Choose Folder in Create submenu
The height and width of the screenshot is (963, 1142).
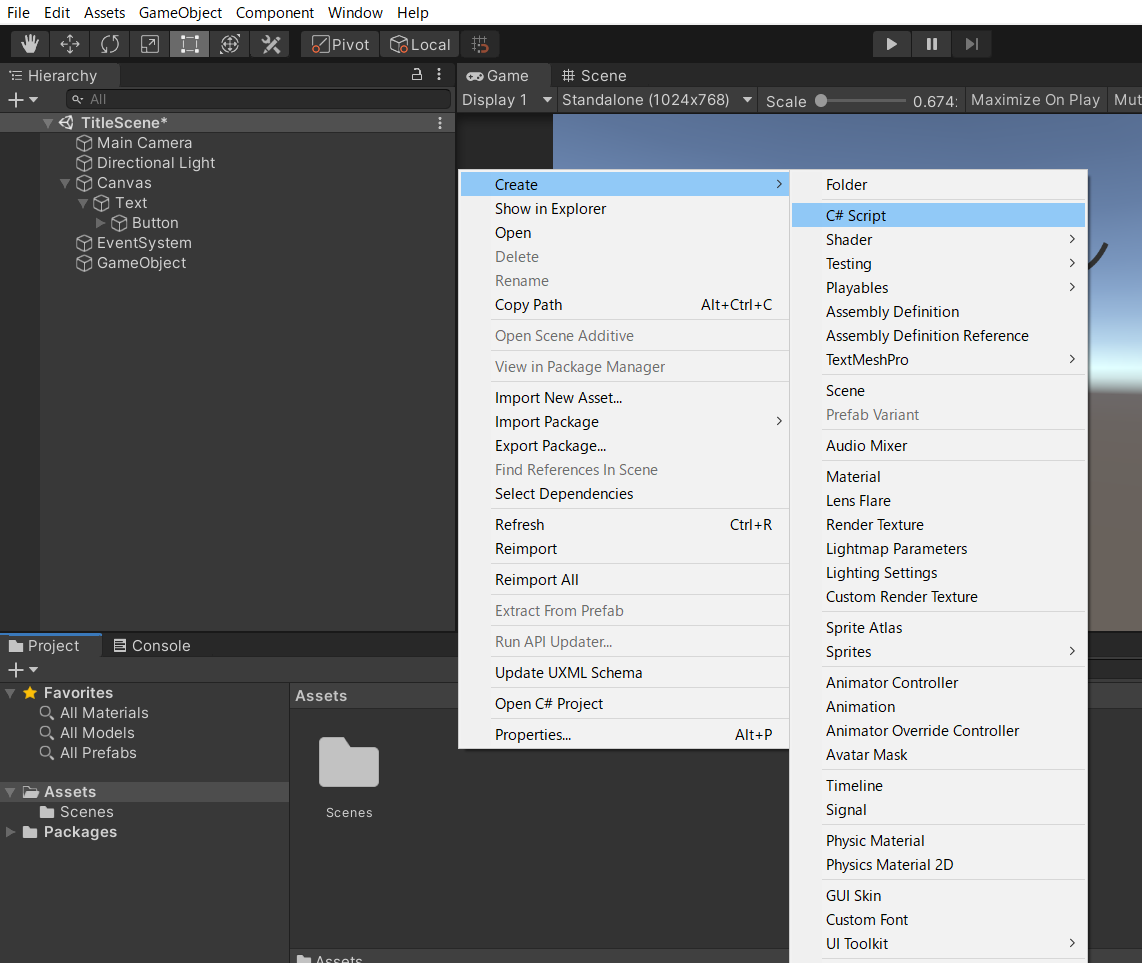[x=938, y=185]
